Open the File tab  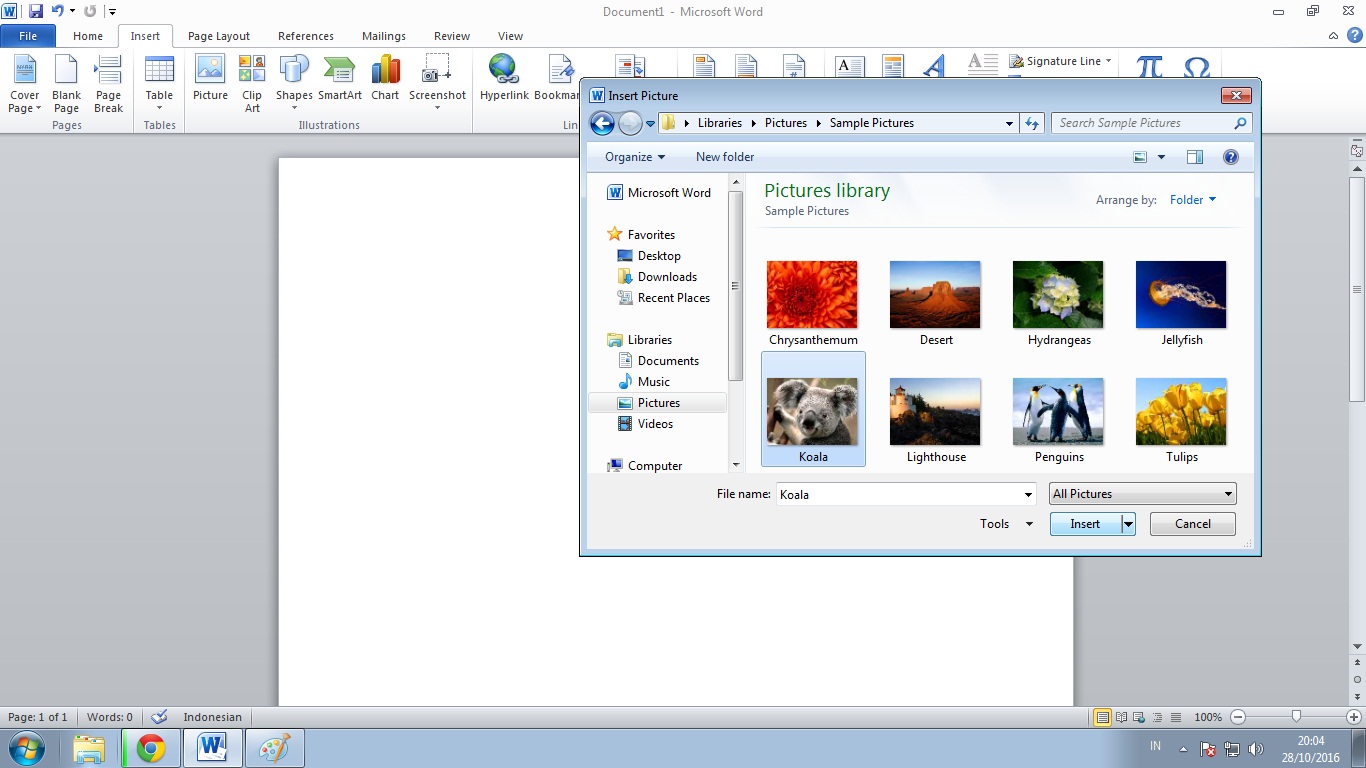coord(28,36)
